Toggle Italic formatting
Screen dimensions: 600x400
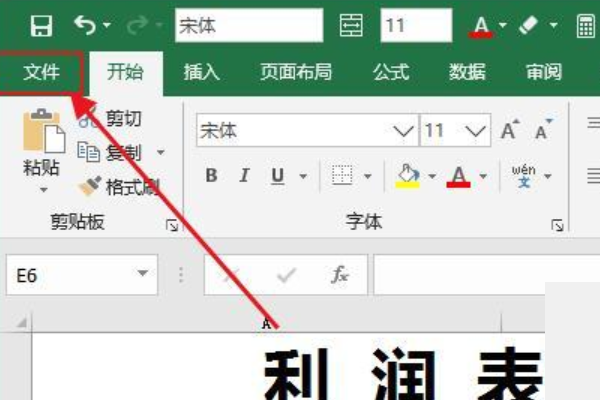tap(243, 176)
